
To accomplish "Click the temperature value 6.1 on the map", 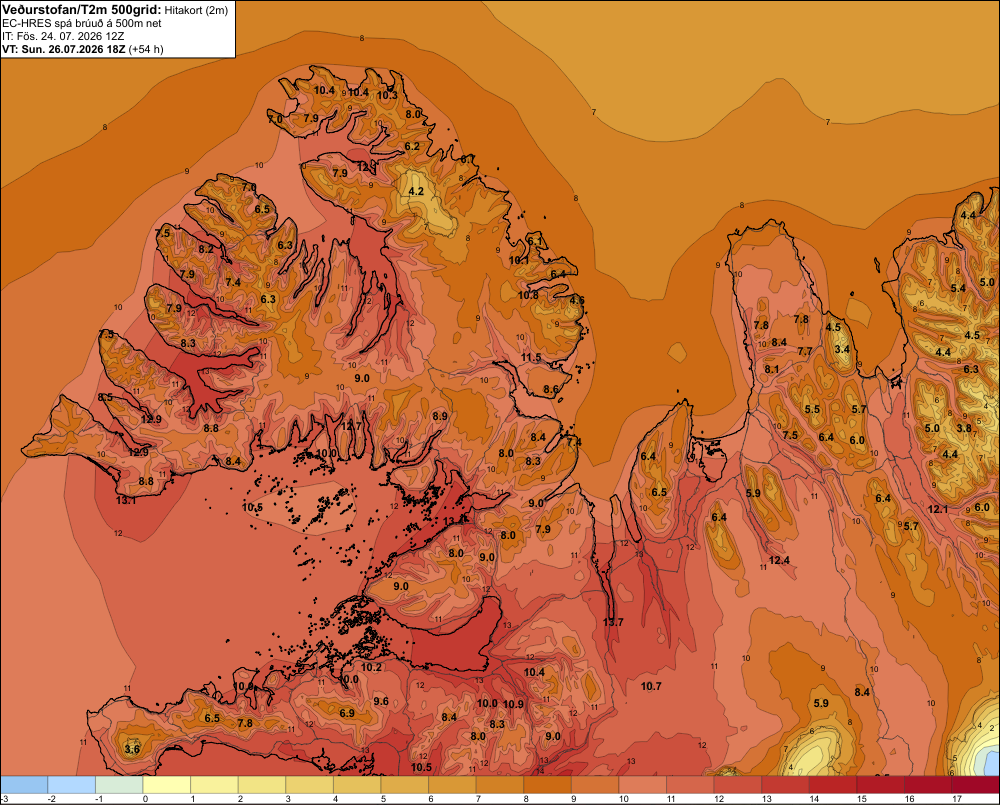I will pos(534,241).
